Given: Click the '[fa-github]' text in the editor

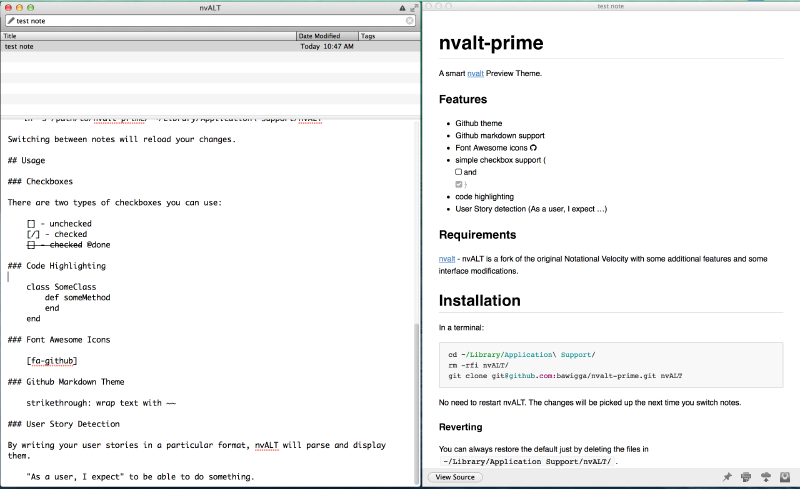Looking at the screenshot, I should tap(52, 361).
